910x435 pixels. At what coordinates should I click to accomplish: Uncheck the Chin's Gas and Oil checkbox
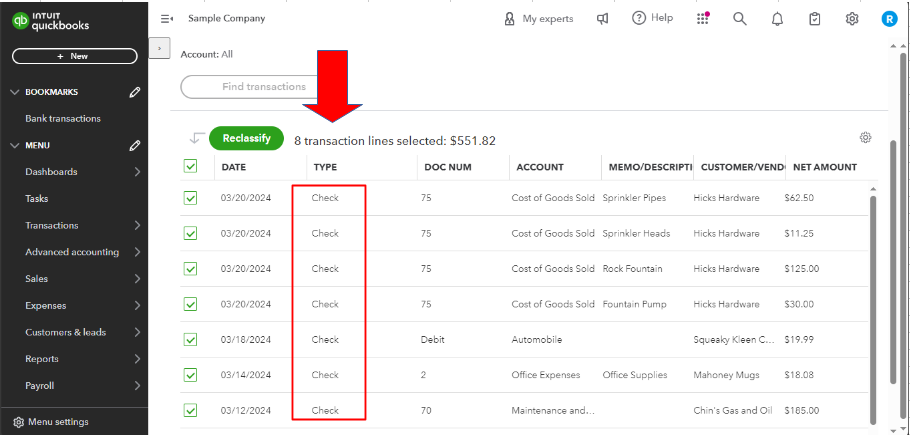pyautogui.click(x=190, y=410)
